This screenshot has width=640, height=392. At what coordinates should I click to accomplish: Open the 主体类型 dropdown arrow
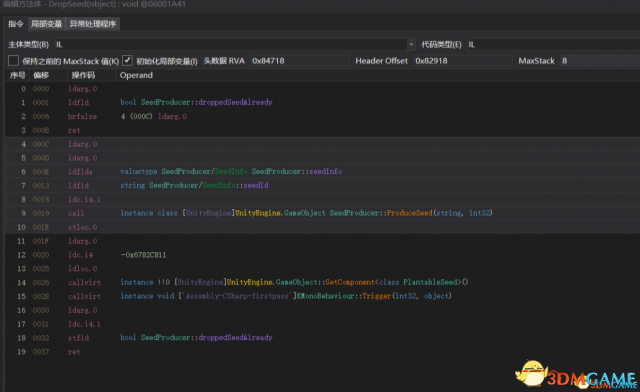point(411,44)
